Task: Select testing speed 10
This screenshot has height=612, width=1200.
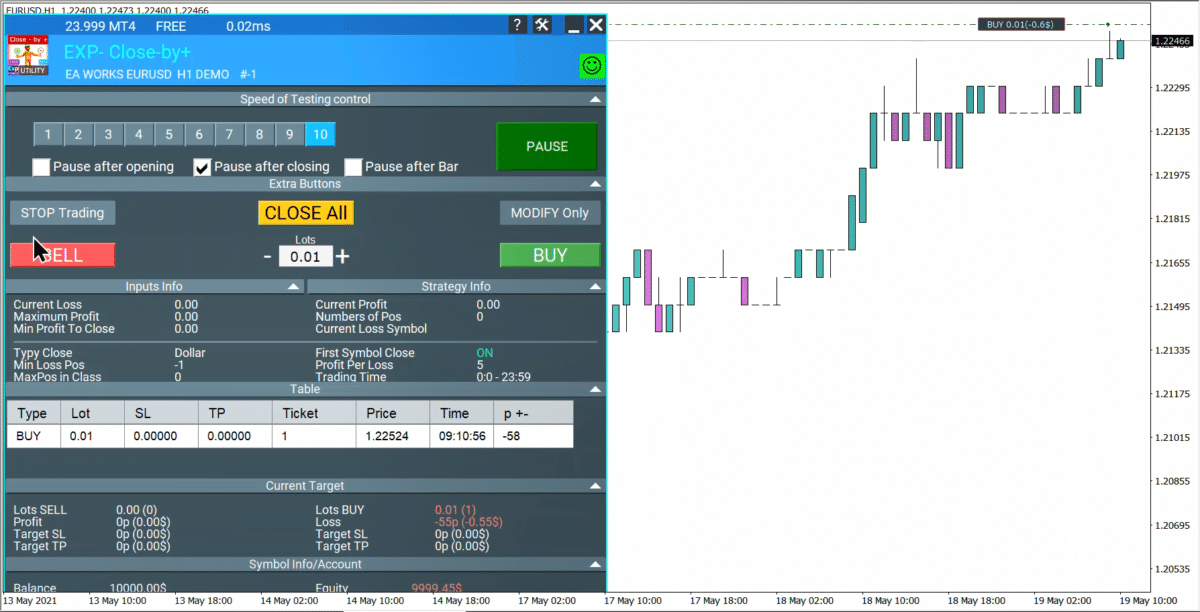Action: [320, 135]
